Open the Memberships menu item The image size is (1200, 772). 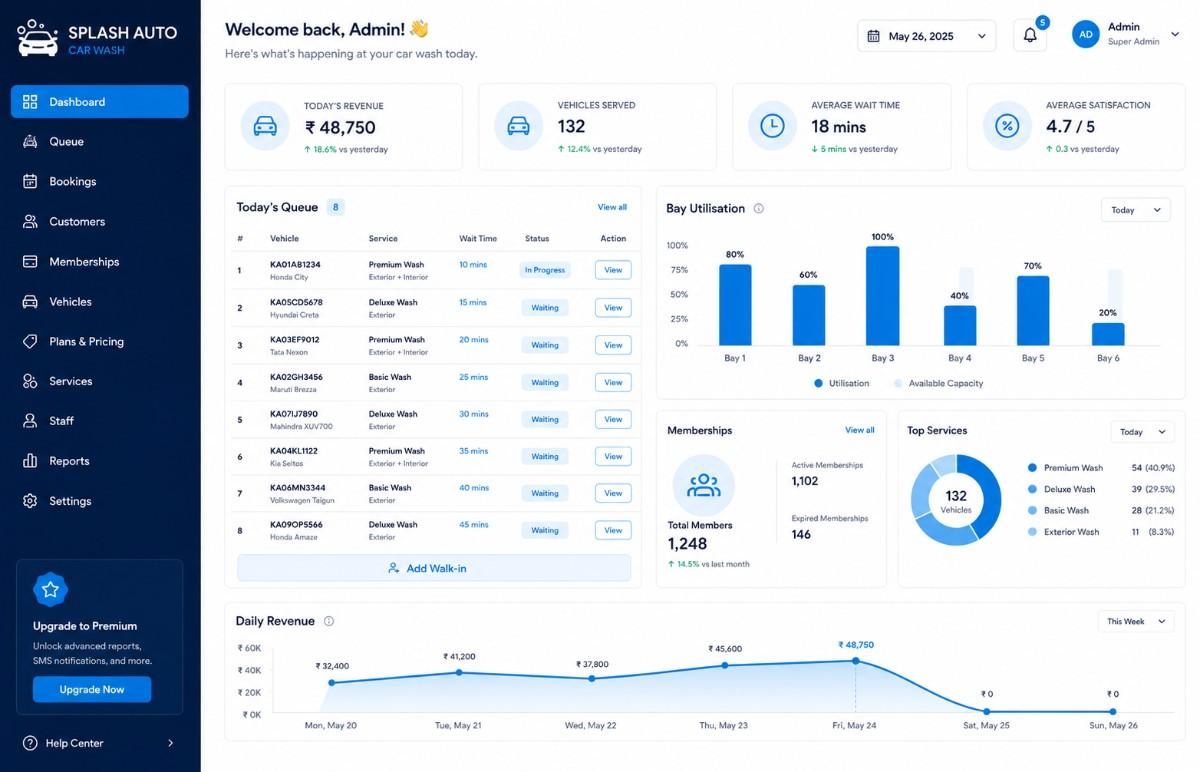[100, 262]
